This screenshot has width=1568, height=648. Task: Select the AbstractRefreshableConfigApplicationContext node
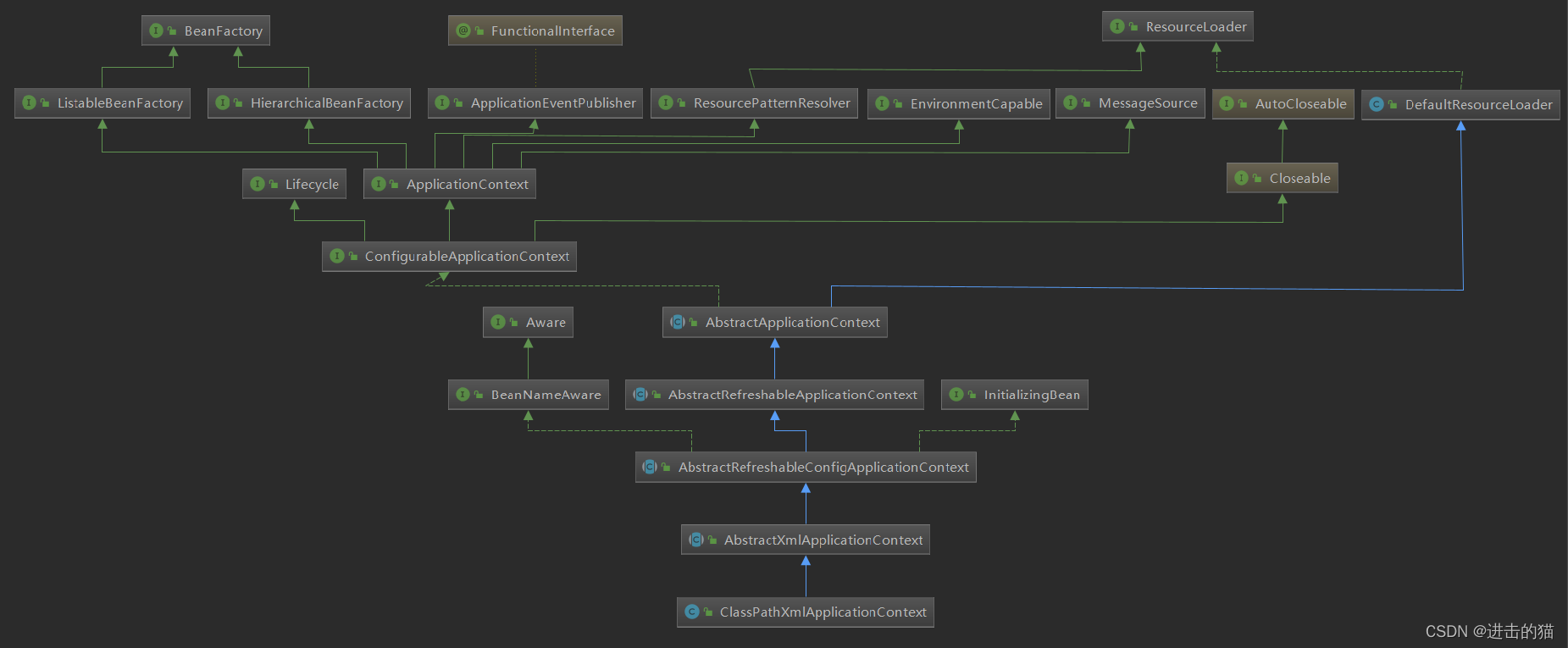pos(806,467)
